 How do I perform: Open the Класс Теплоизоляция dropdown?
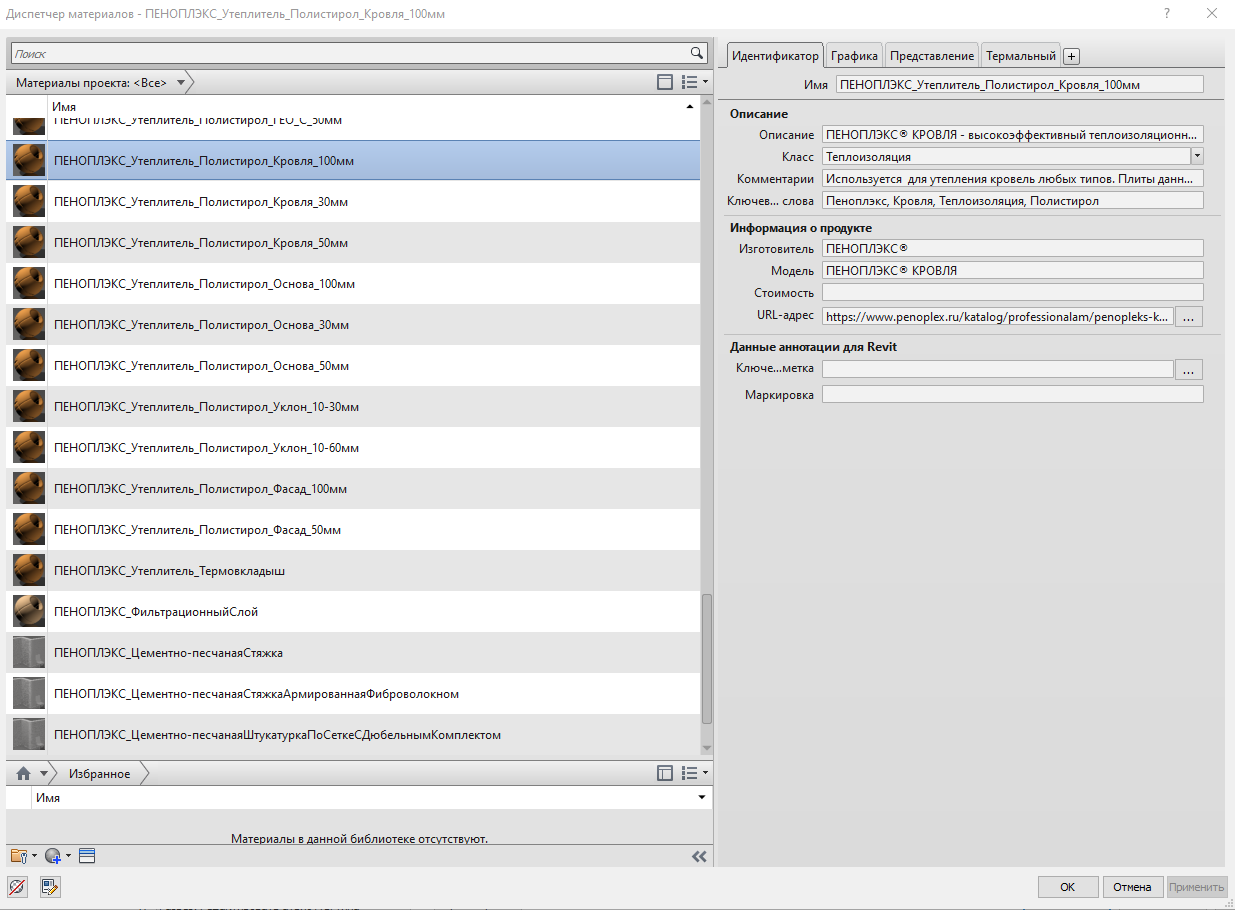click(1197, 156)
